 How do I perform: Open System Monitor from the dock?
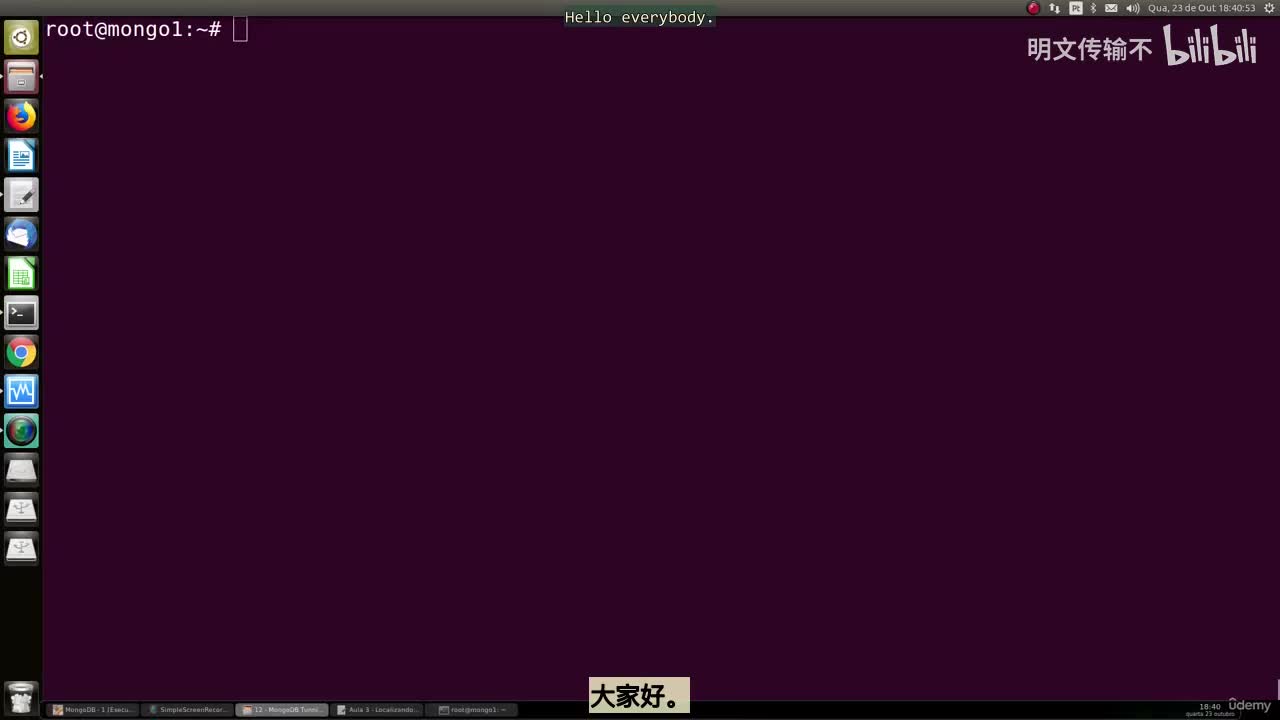pyautogui.click(x=21, y=391)
